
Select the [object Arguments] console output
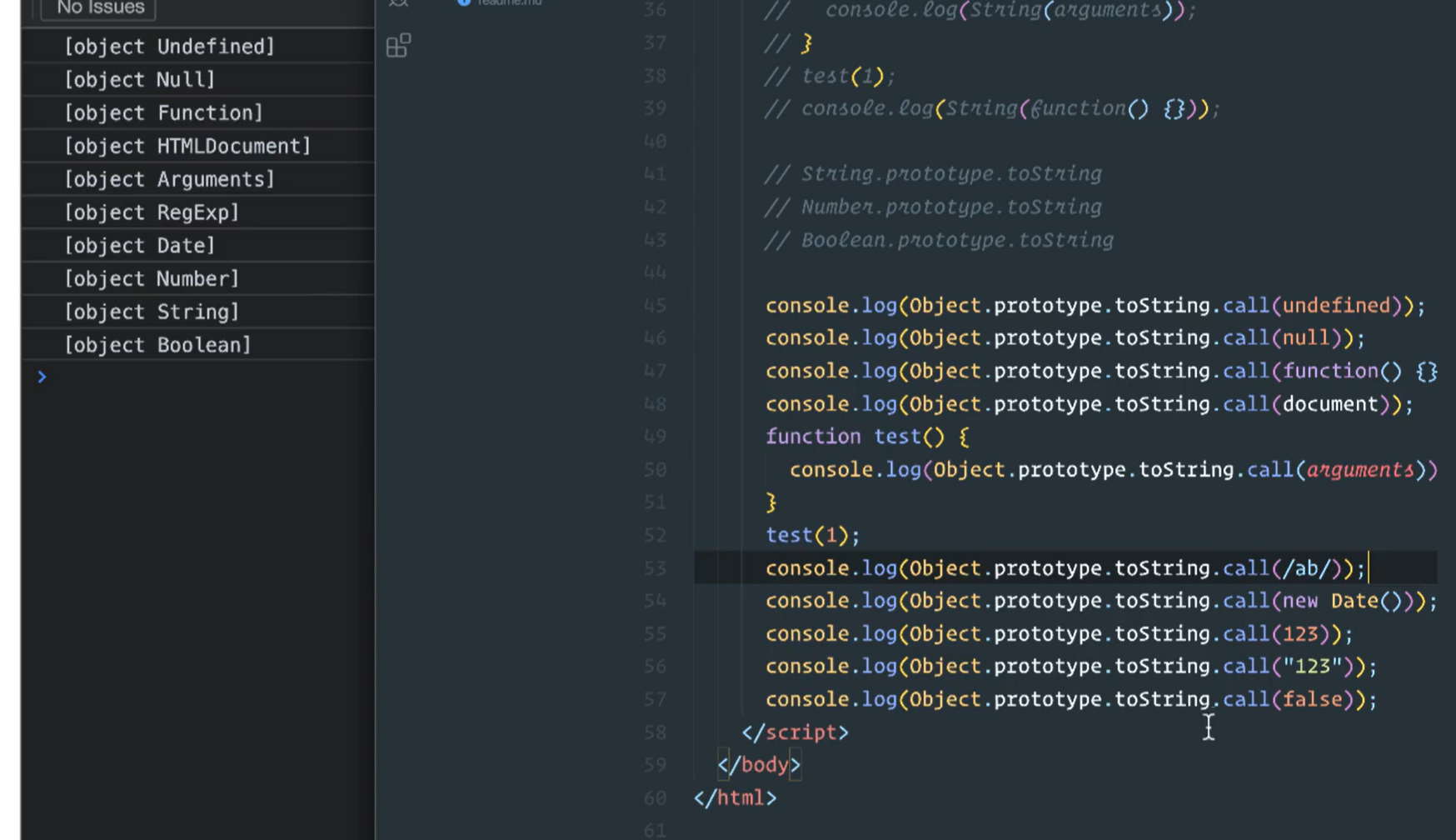click(169, 179)
